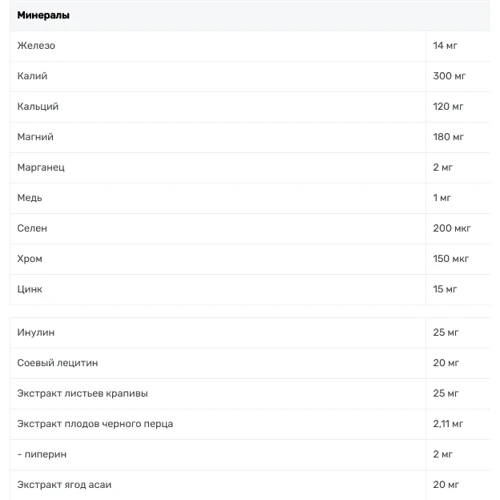Click the Калий 300 мг value
Viewport: 500px width, 500px height.
coord(449,76)
